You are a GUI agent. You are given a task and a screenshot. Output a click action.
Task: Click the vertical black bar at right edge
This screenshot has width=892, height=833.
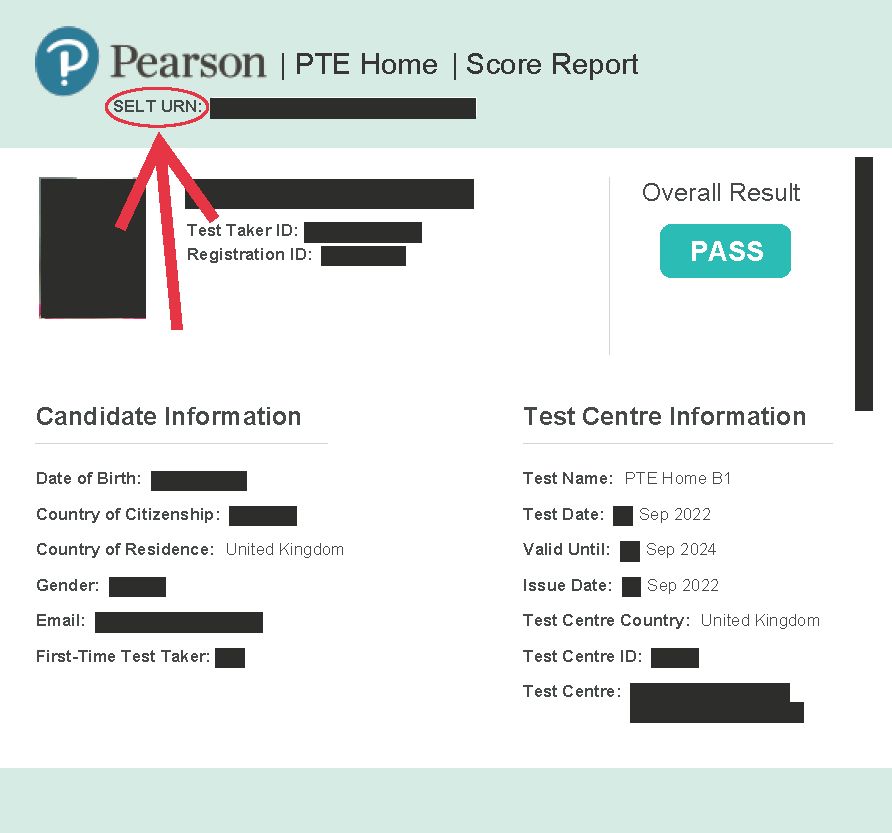coord(864,284)
